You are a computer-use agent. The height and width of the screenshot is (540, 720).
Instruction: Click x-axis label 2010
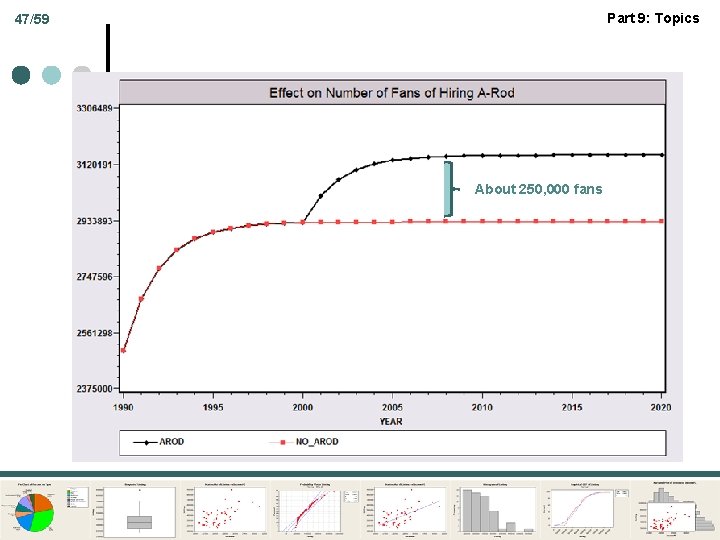tap(482, 407)
